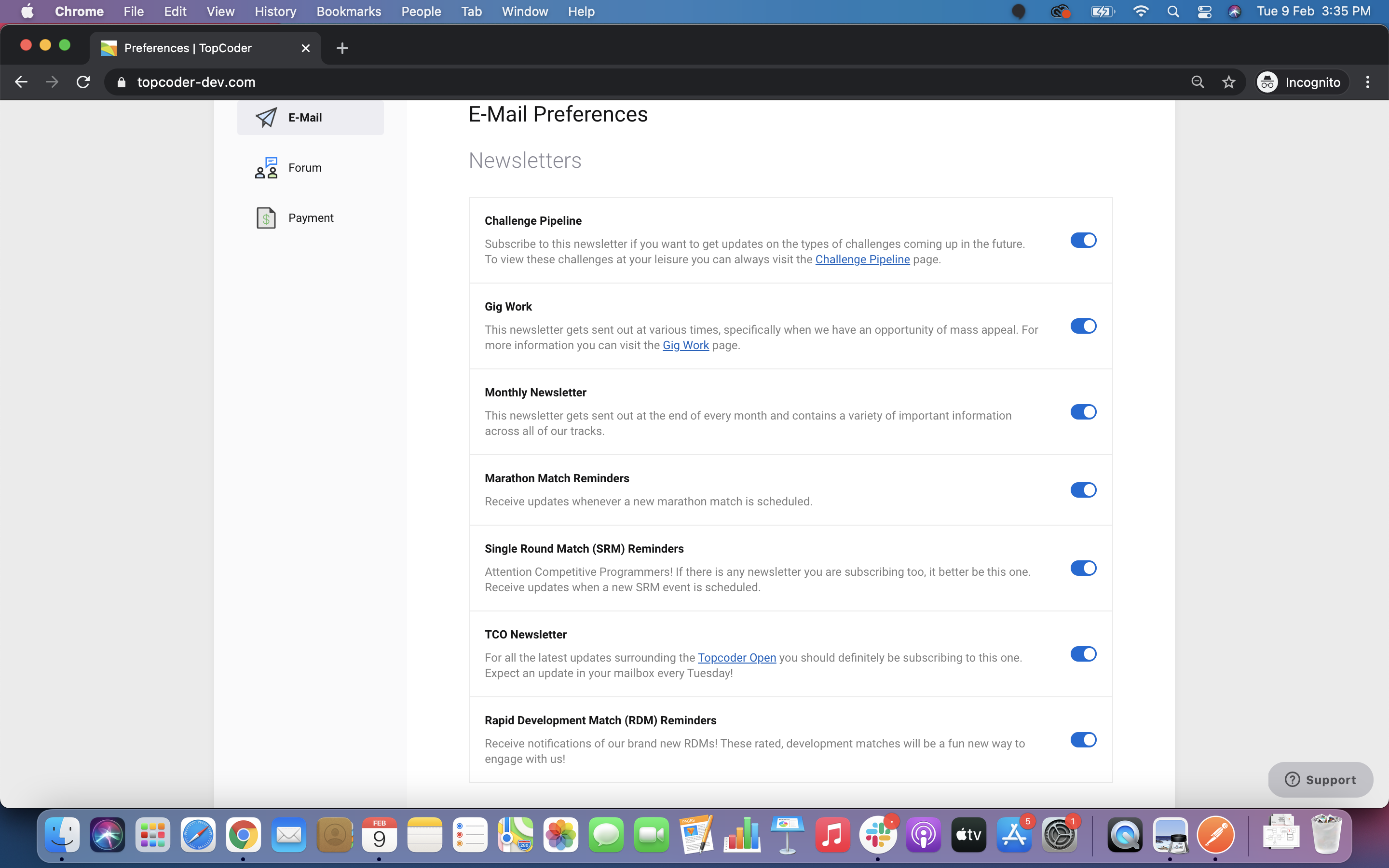This screenshot has width=1389, height=868.
Task: Open the Bookmarks menu
Action: tap(349, 12)
